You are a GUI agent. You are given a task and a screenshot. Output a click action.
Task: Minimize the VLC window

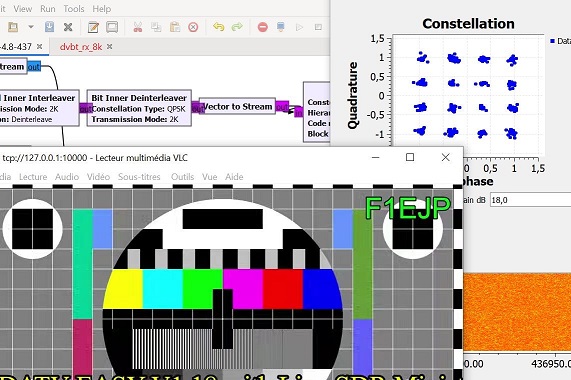pyautogui.click(x=375, y=157)
